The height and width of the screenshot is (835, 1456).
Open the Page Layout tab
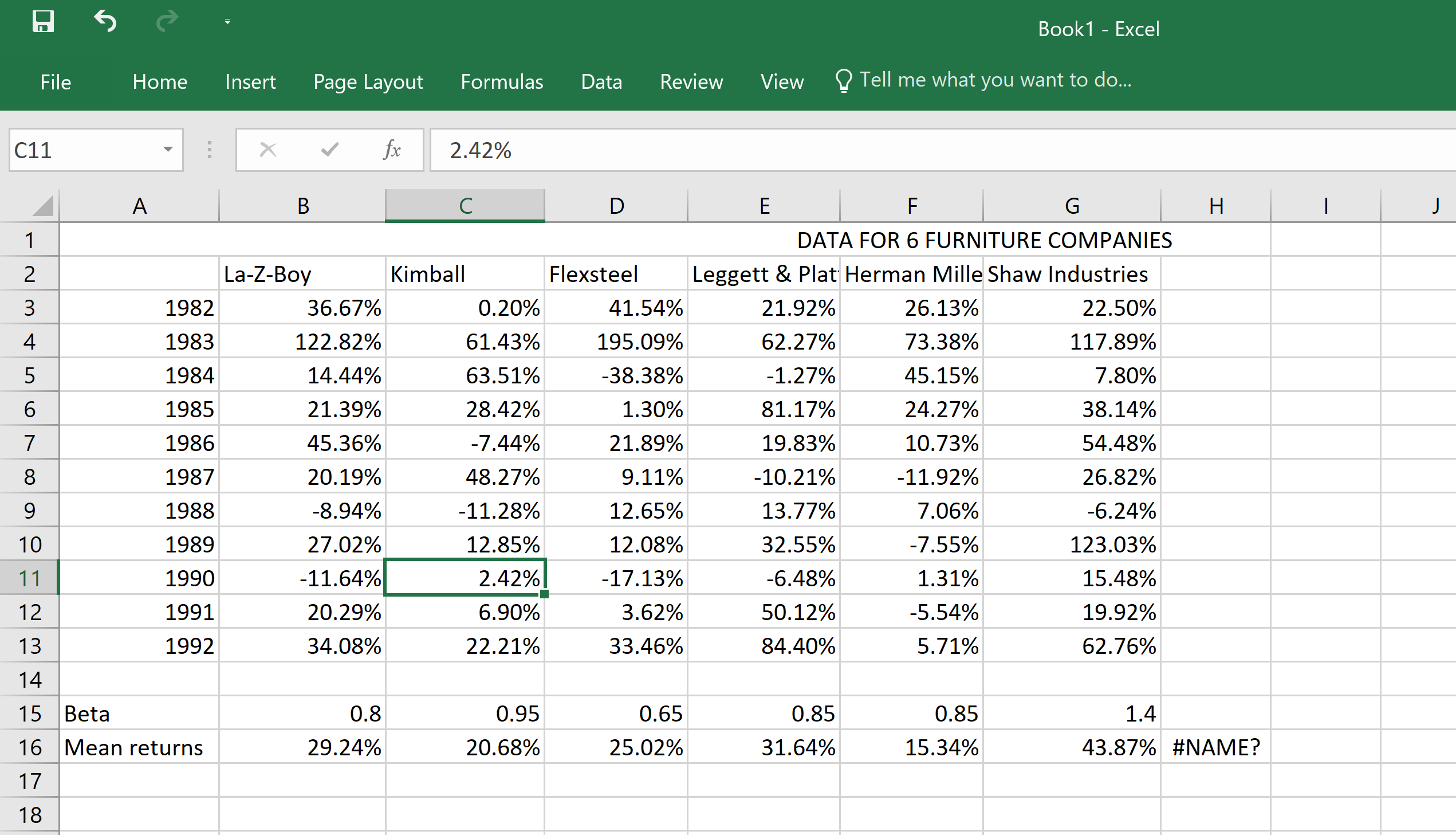click(x=368, y=82)
